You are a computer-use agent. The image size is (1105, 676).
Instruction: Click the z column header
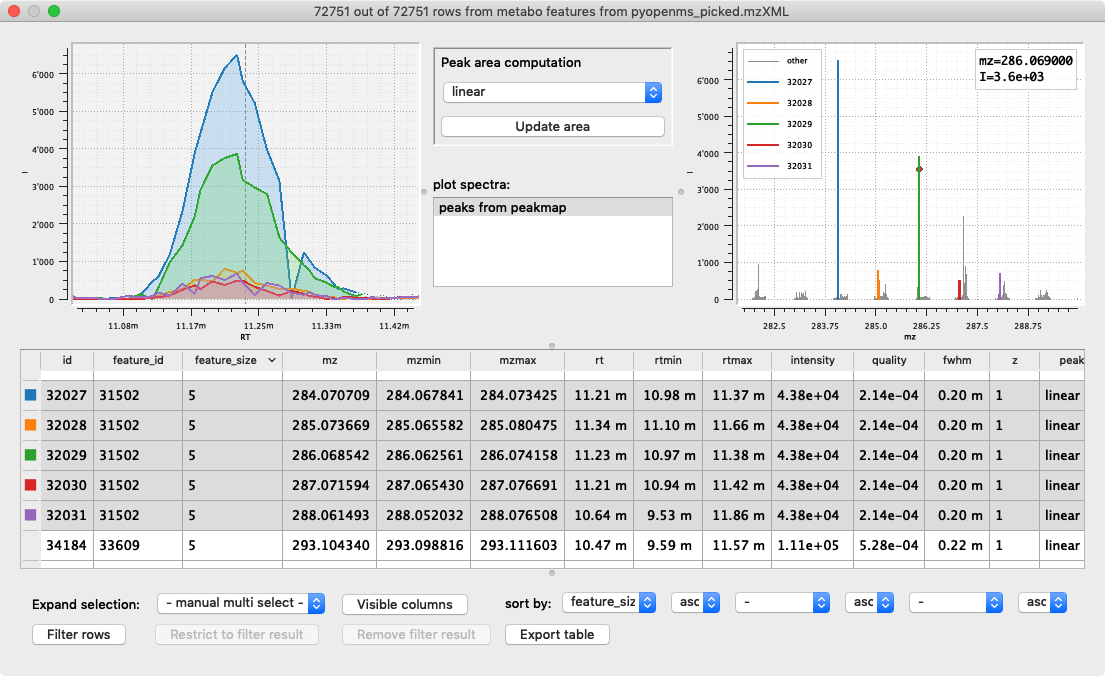pos(1015,360)
